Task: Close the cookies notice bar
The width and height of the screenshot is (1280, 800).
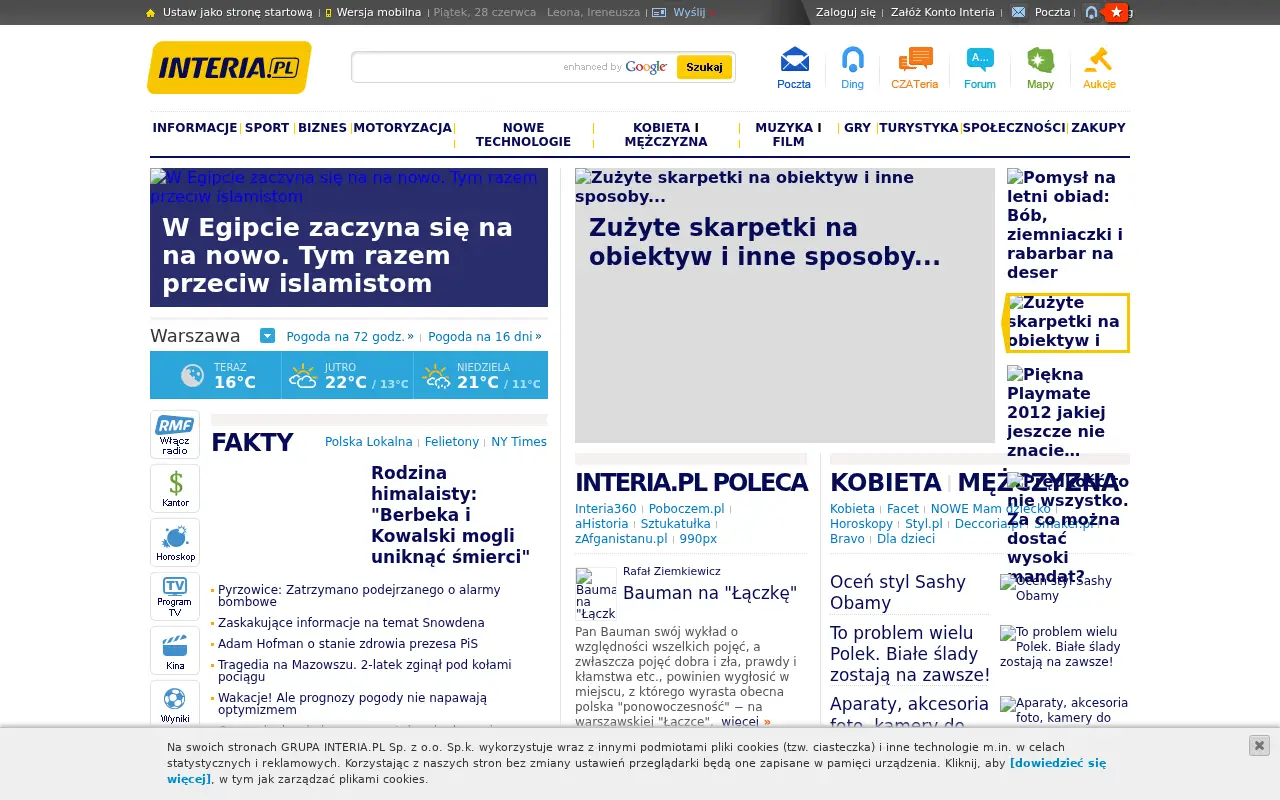Action: [1259, 745]
